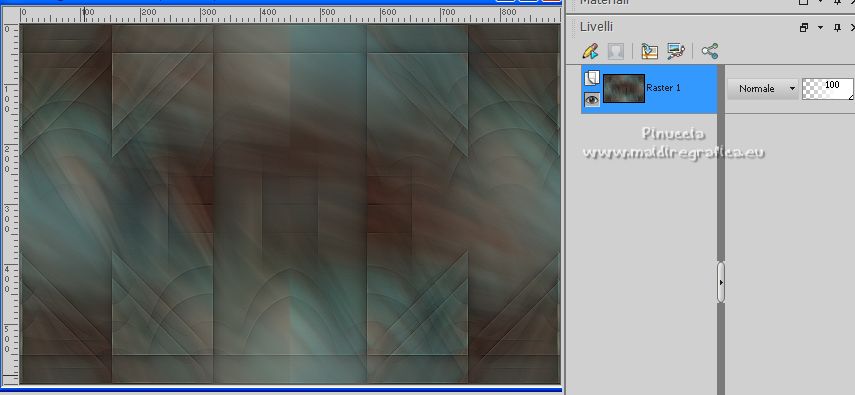Open the Livelli panel options arrow

tap(820, 27)
